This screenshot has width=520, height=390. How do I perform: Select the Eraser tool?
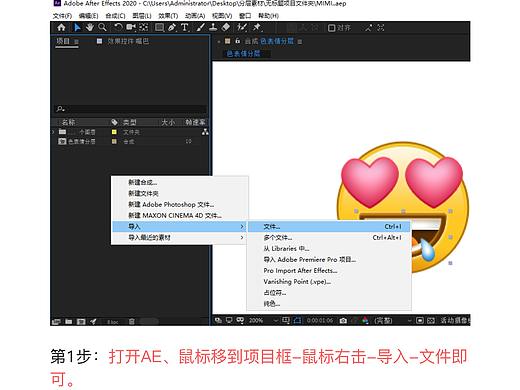(x=226, y=28)
